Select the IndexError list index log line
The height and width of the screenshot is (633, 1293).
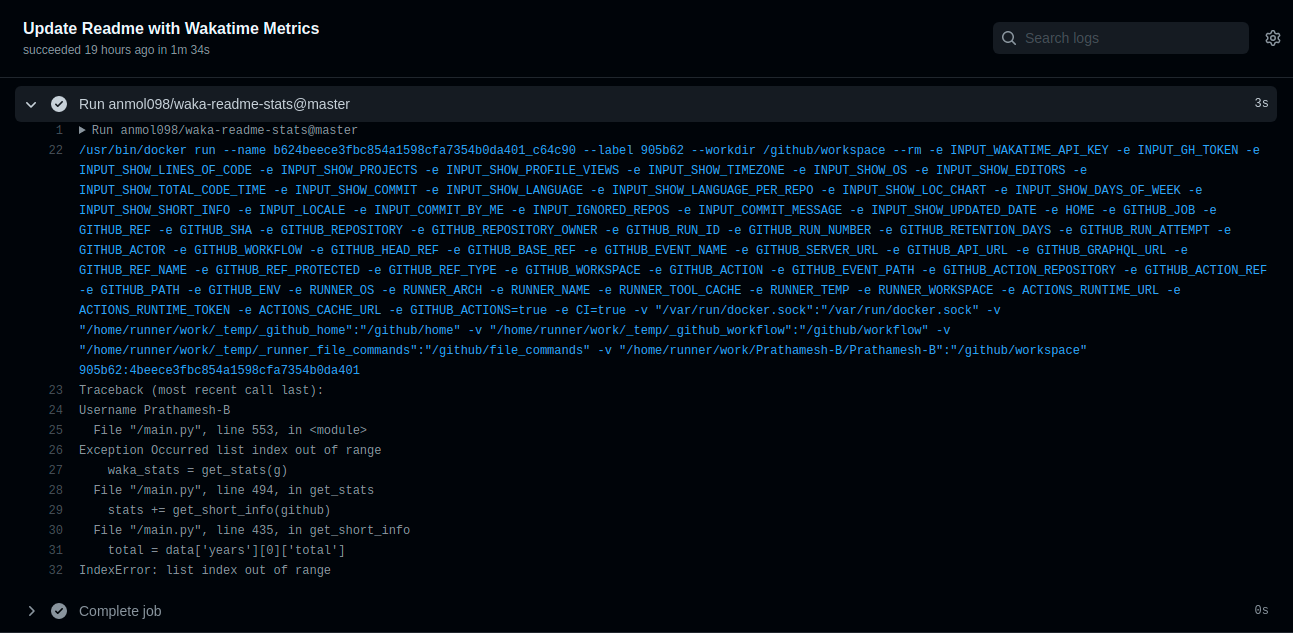pos(205,570)
